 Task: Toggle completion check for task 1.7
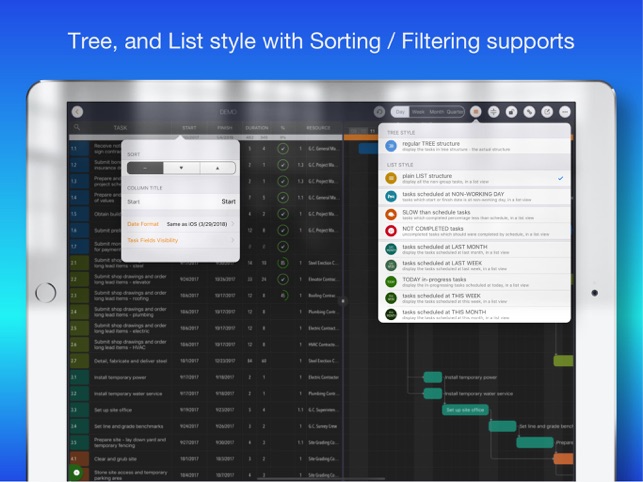point(283,247)
